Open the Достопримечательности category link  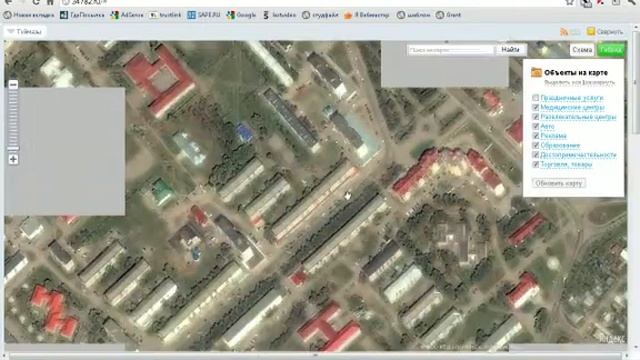[578, 155]
